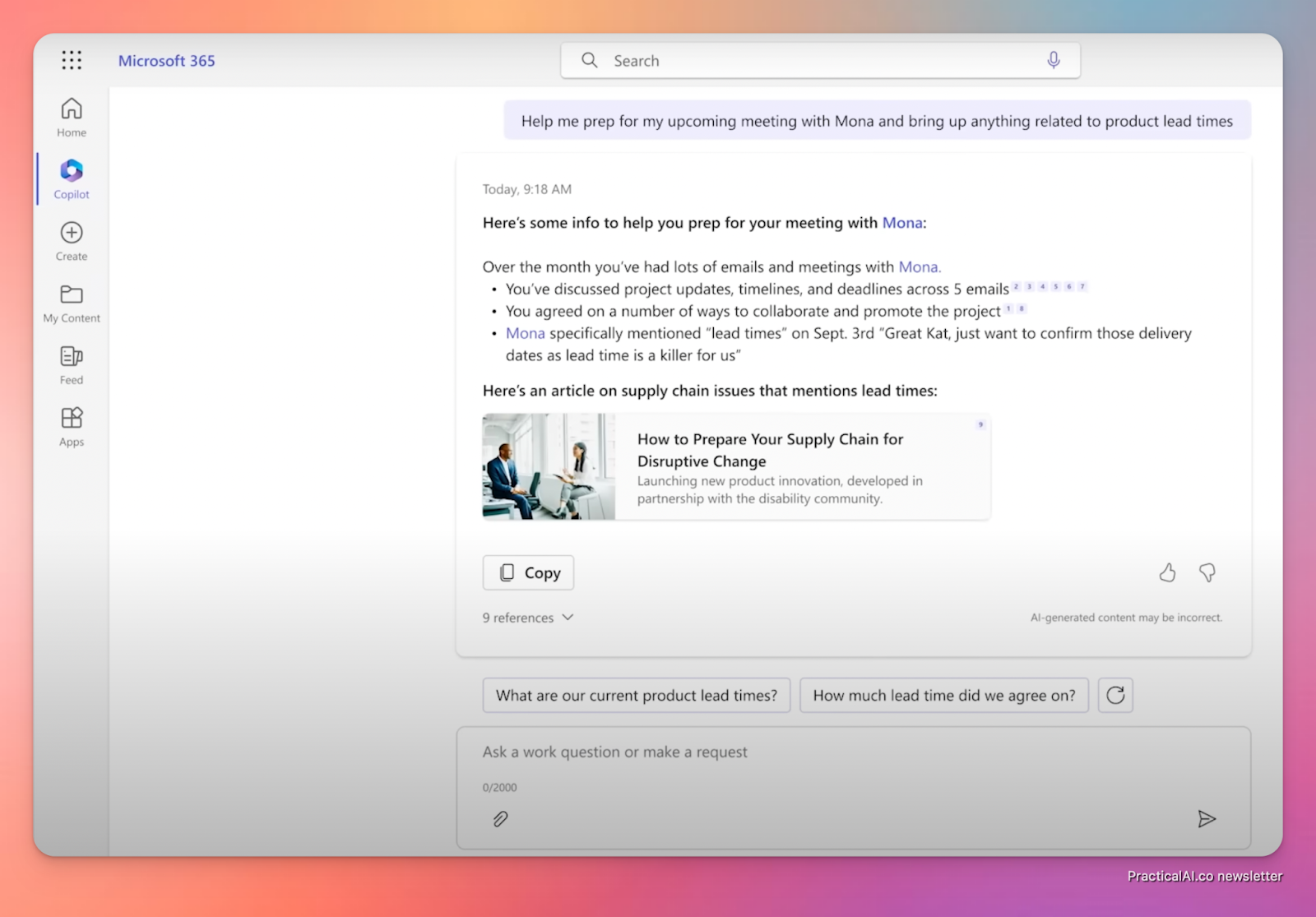The height and width of the screenshot is (917, 1316).
Task: Open reference footnote 5 on emails bullet
Action: tap(1056, 286)
